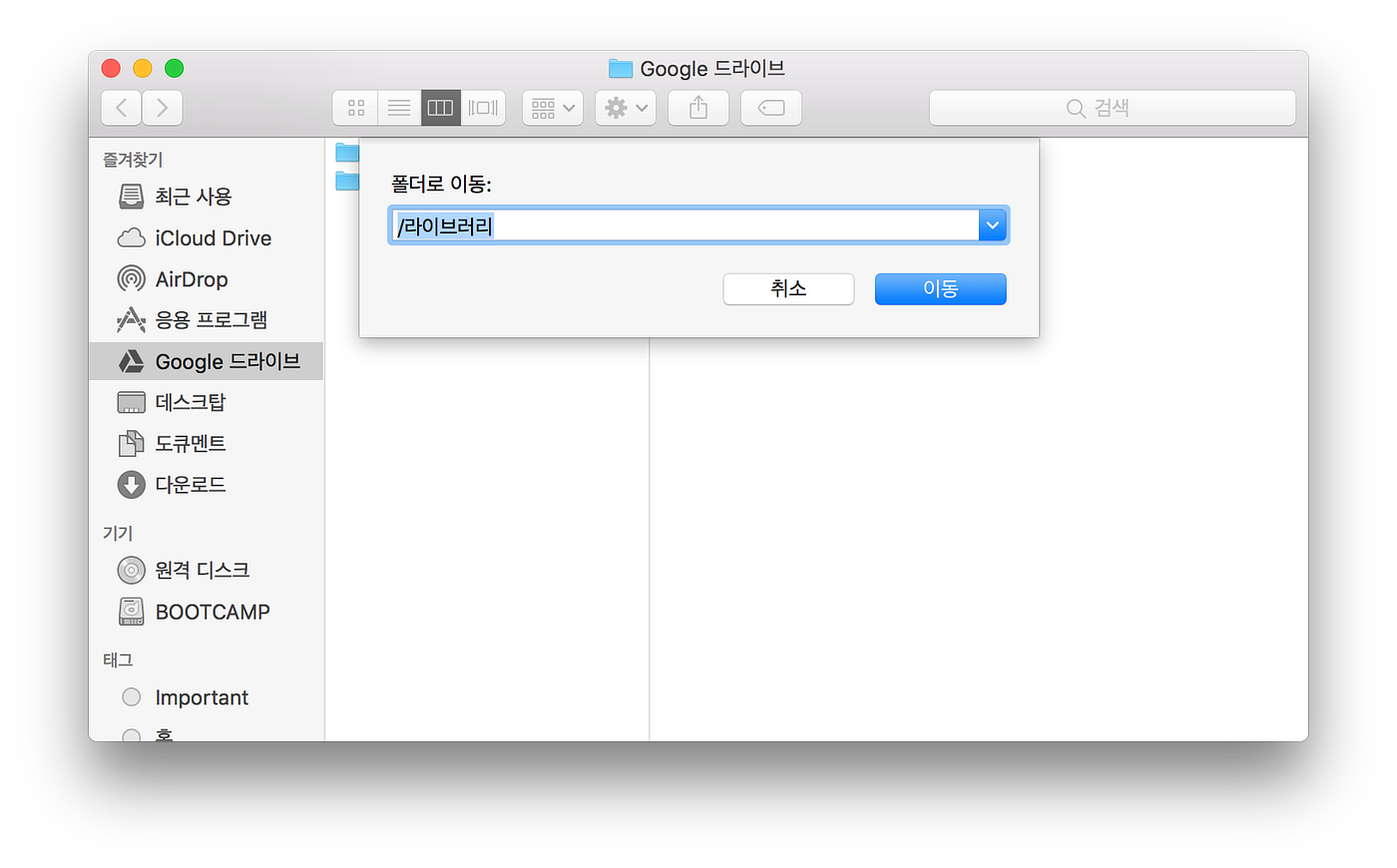Switch to Cover Flow view
Image resolution: width=1397 pixels, height=868 pixels.
point(483,108)
